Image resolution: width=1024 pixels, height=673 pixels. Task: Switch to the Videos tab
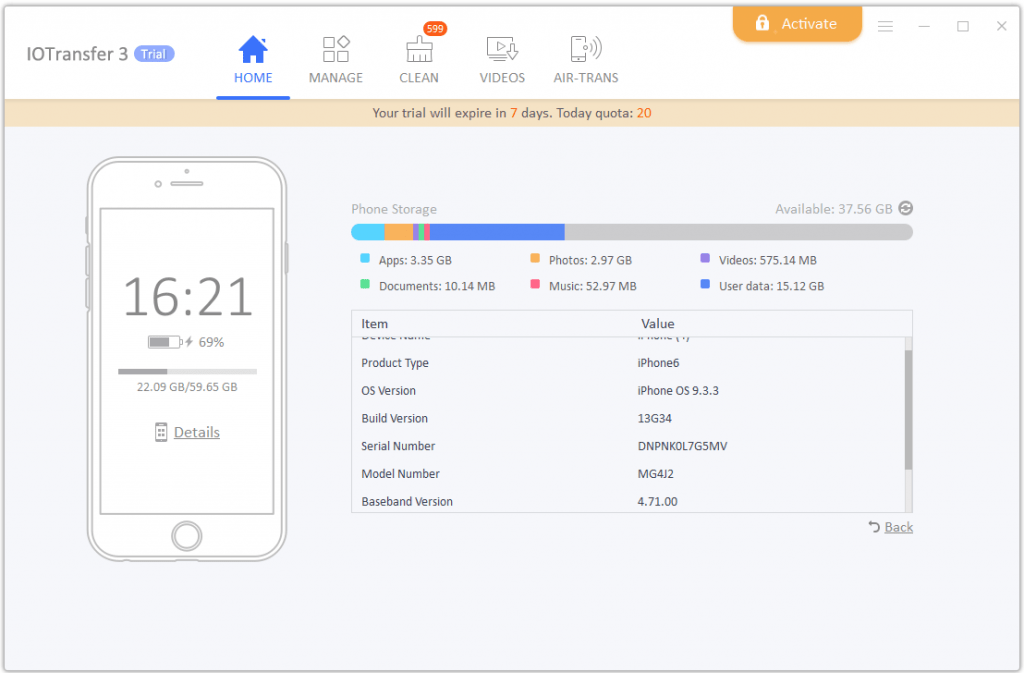tap(502, 58)
